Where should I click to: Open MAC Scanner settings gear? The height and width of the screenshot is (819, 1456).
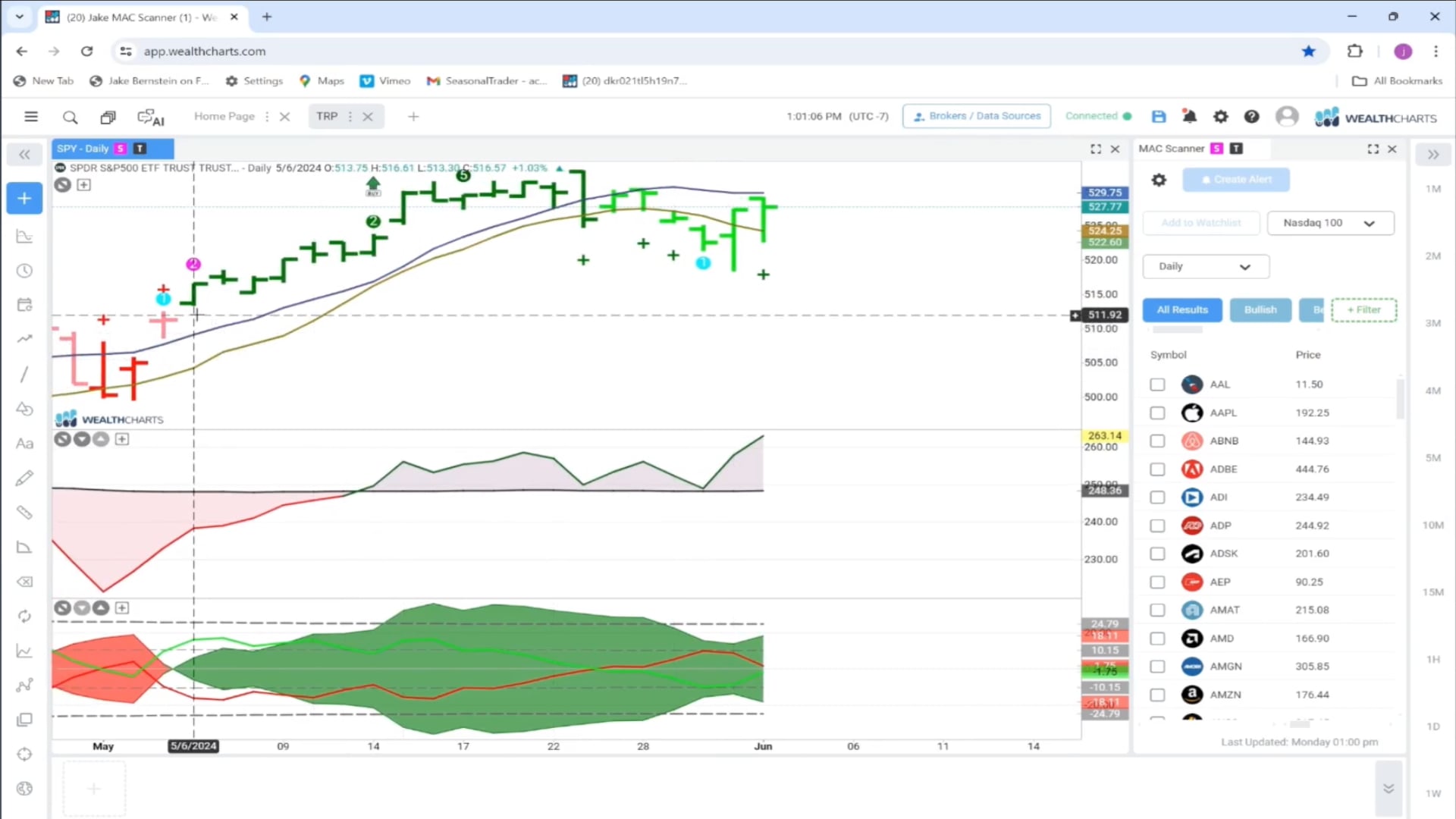coord(1159,180)
